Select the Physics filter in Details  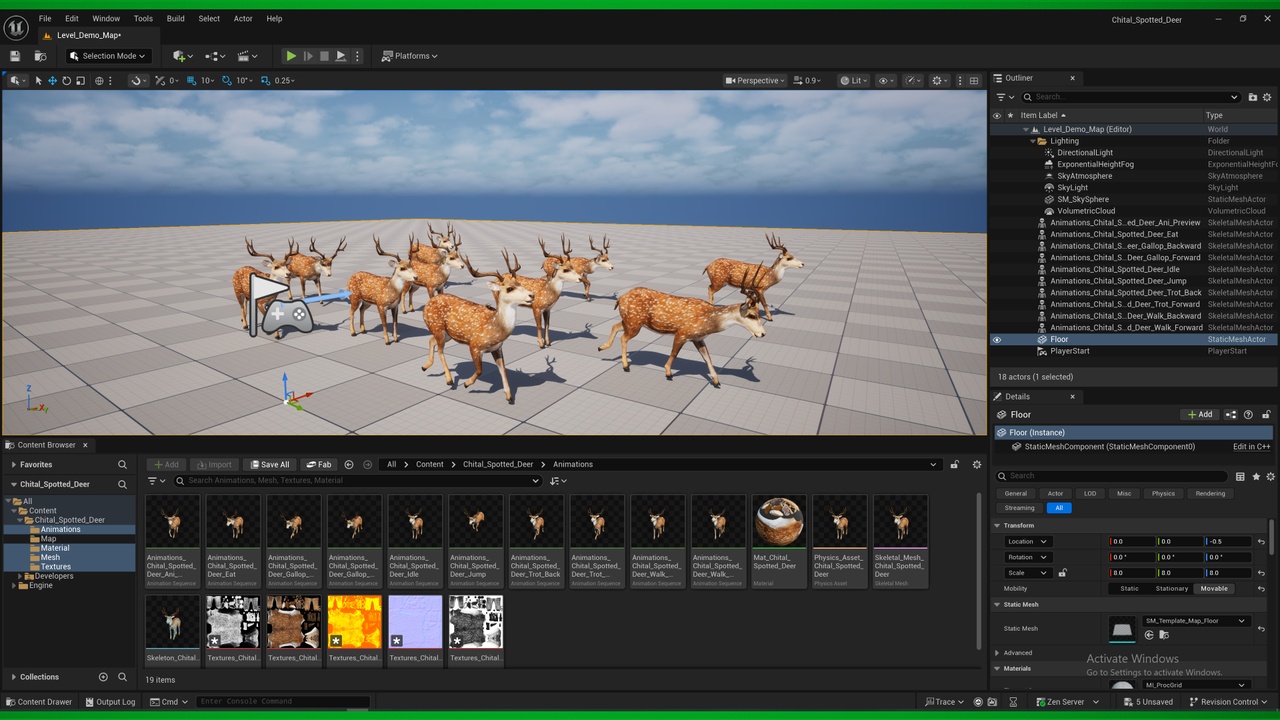pos(1163,493)
